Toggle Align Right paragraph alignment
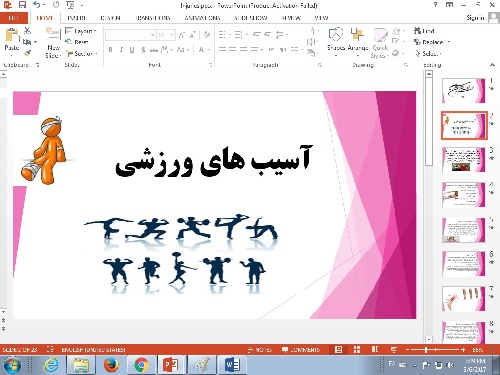500x375 pixels. [x=244, y=49]
